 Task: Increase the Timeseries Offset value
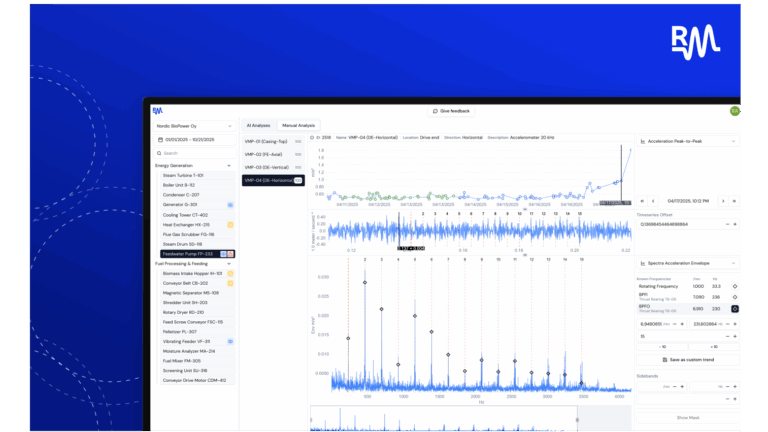tap(735, 224)
